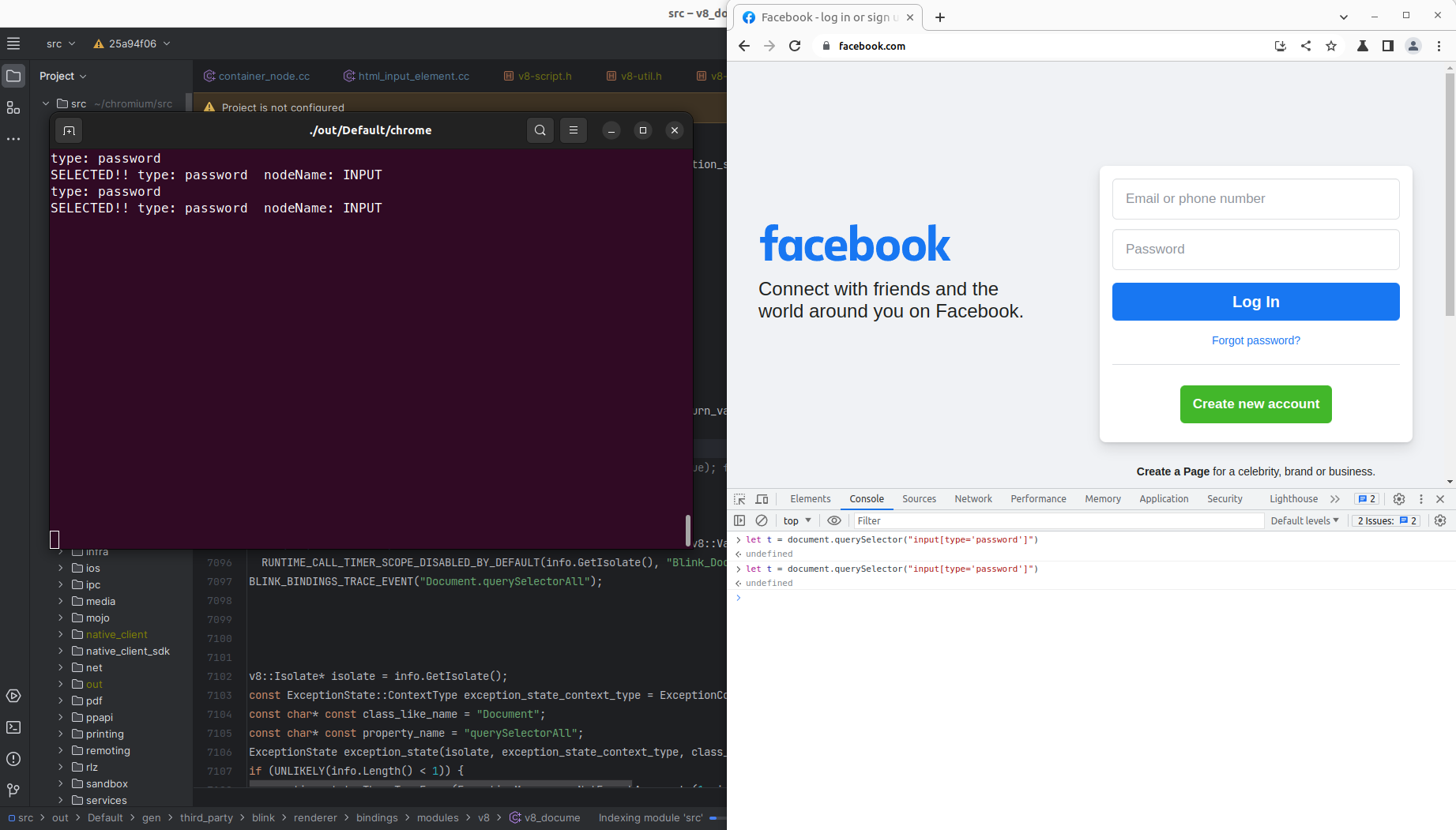The image size is (1456, 830).
Task: Open Chrome three-dot menu
Action: pos(1439,46)
